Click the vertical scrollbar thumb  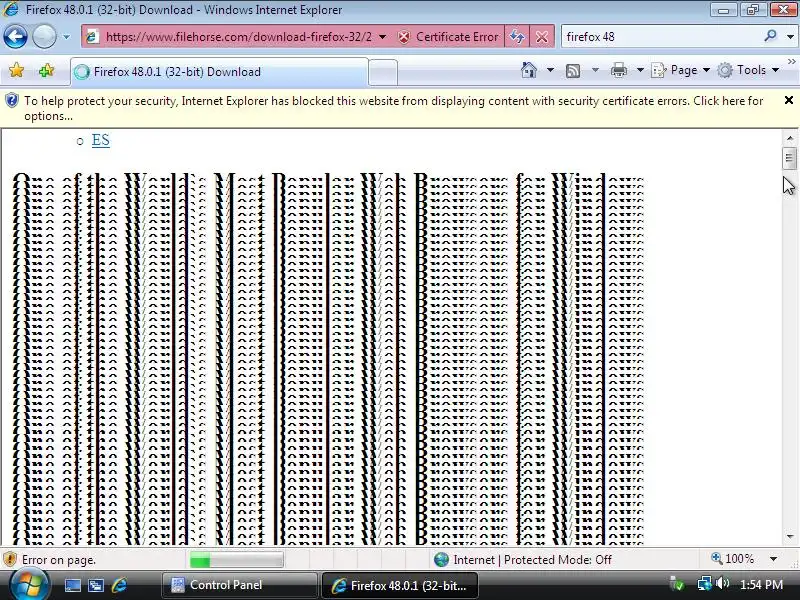pyautogui.click(x=790, y=158)
